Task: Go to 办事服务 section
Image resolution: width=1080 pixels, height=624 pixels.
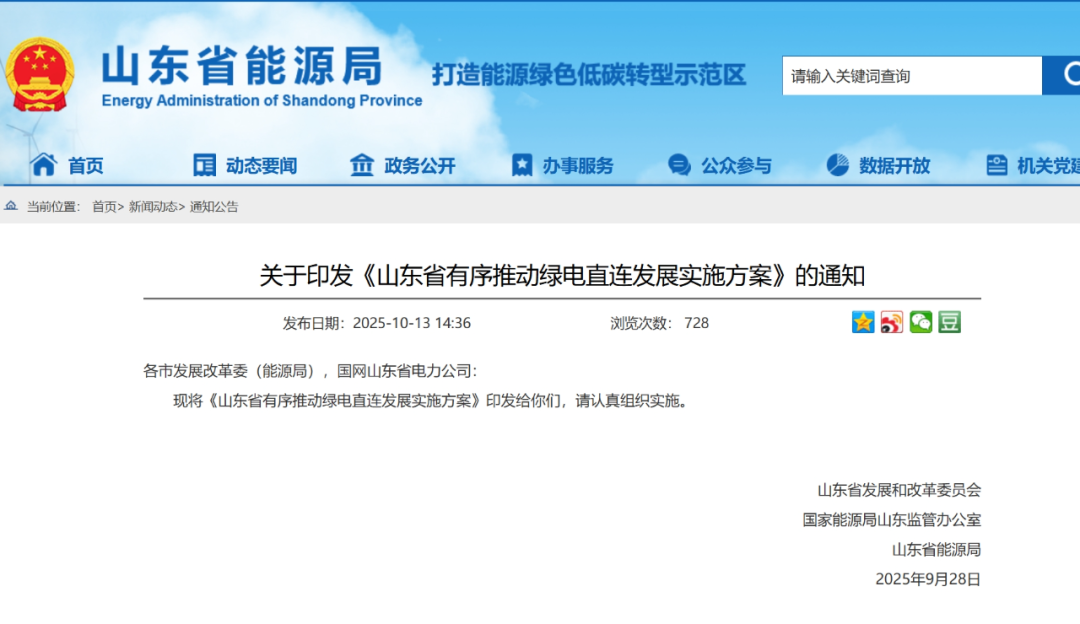Action: (578, 166)
